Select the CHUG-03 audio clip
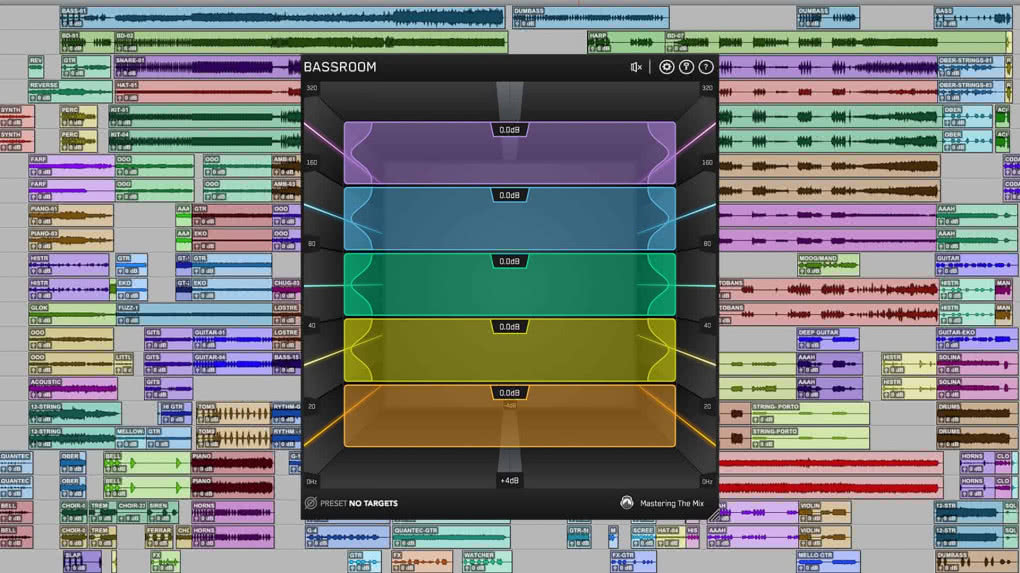The width and height of the screenshot is (1020, 573). (287, 289)
